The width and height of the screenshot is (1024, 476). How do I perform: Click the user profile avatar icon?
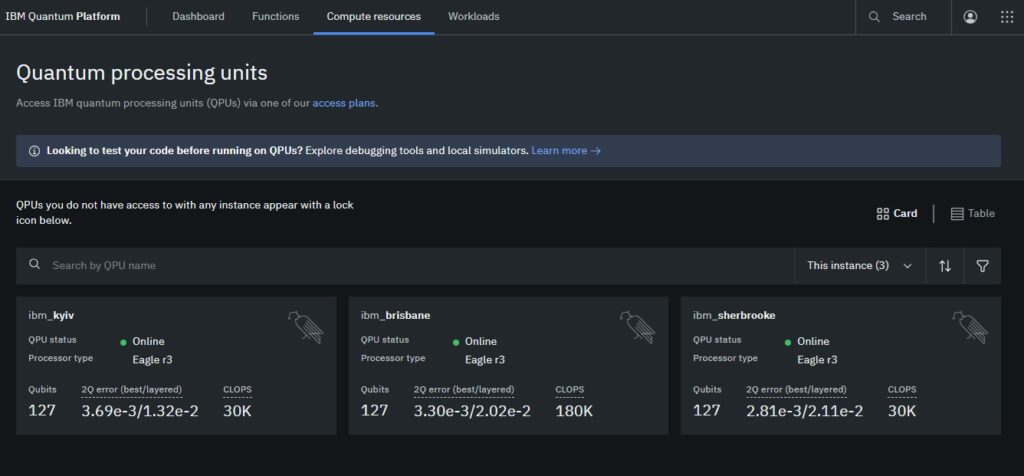click(970, 17)
